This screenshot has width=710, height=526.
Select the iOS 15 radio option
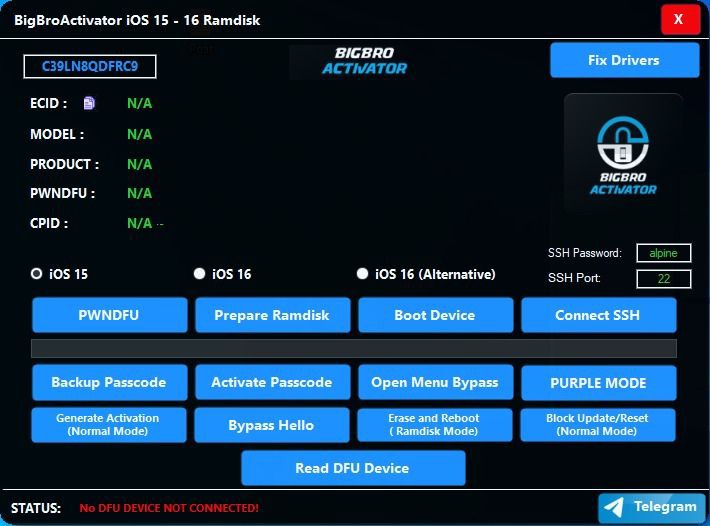[37, 273]
